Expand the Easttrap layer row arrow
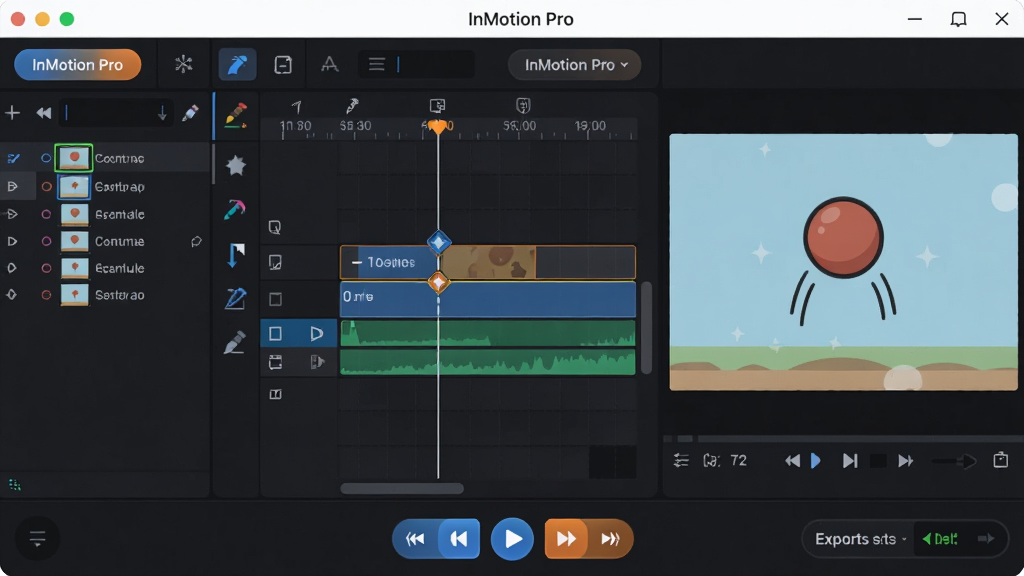The width and height of the screenshot is (1024, 576). (x=12, y=187)
